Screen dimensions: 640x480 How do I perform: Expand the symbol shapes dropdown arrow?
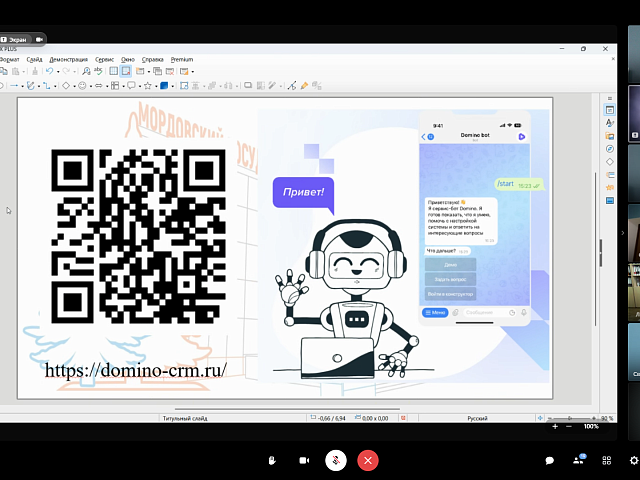tap(90, 86)
